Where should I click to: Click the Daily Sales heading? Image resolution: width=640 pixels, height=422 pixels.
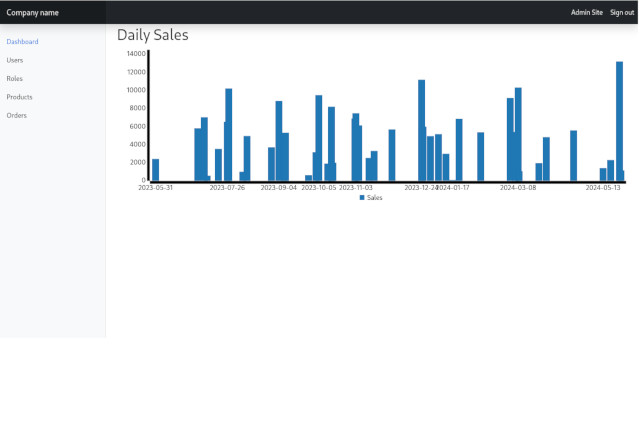152,35
